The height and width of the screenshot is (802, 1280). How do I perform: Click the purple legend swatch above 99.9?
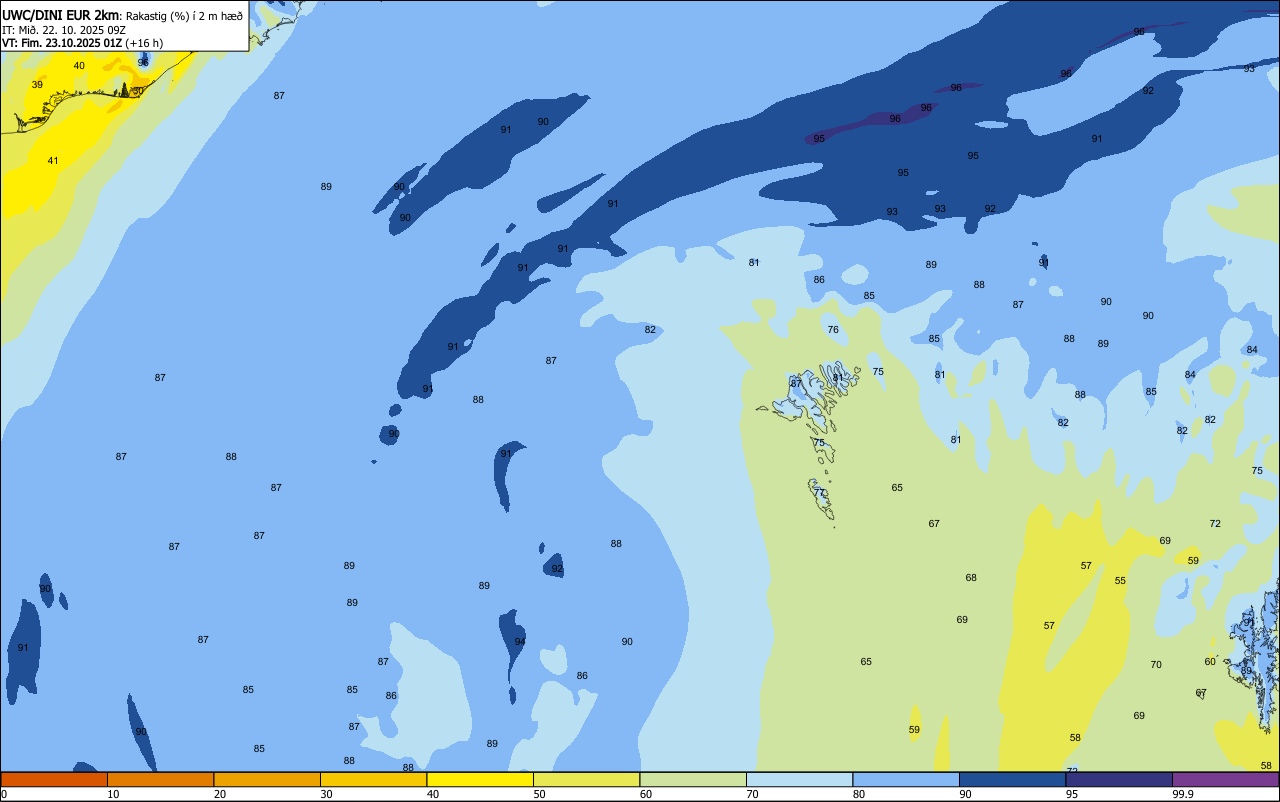tap(1225, 779)
